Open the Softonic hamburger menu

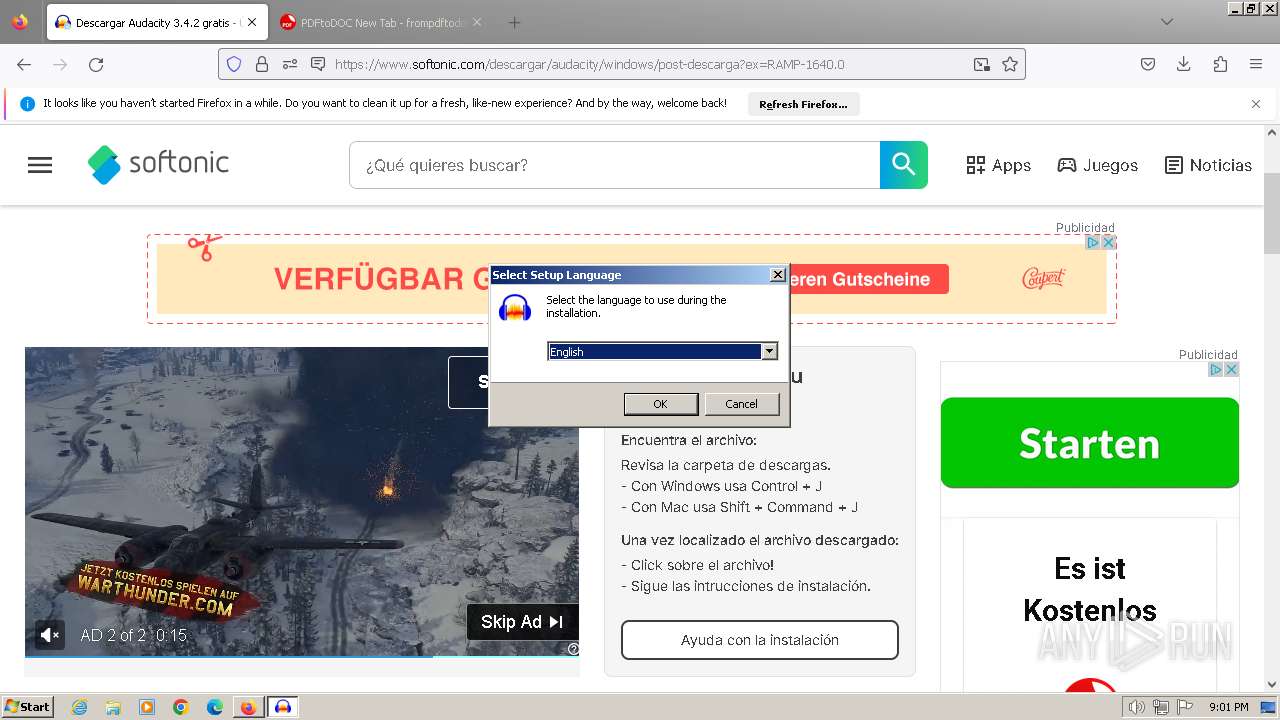point(40,165)
